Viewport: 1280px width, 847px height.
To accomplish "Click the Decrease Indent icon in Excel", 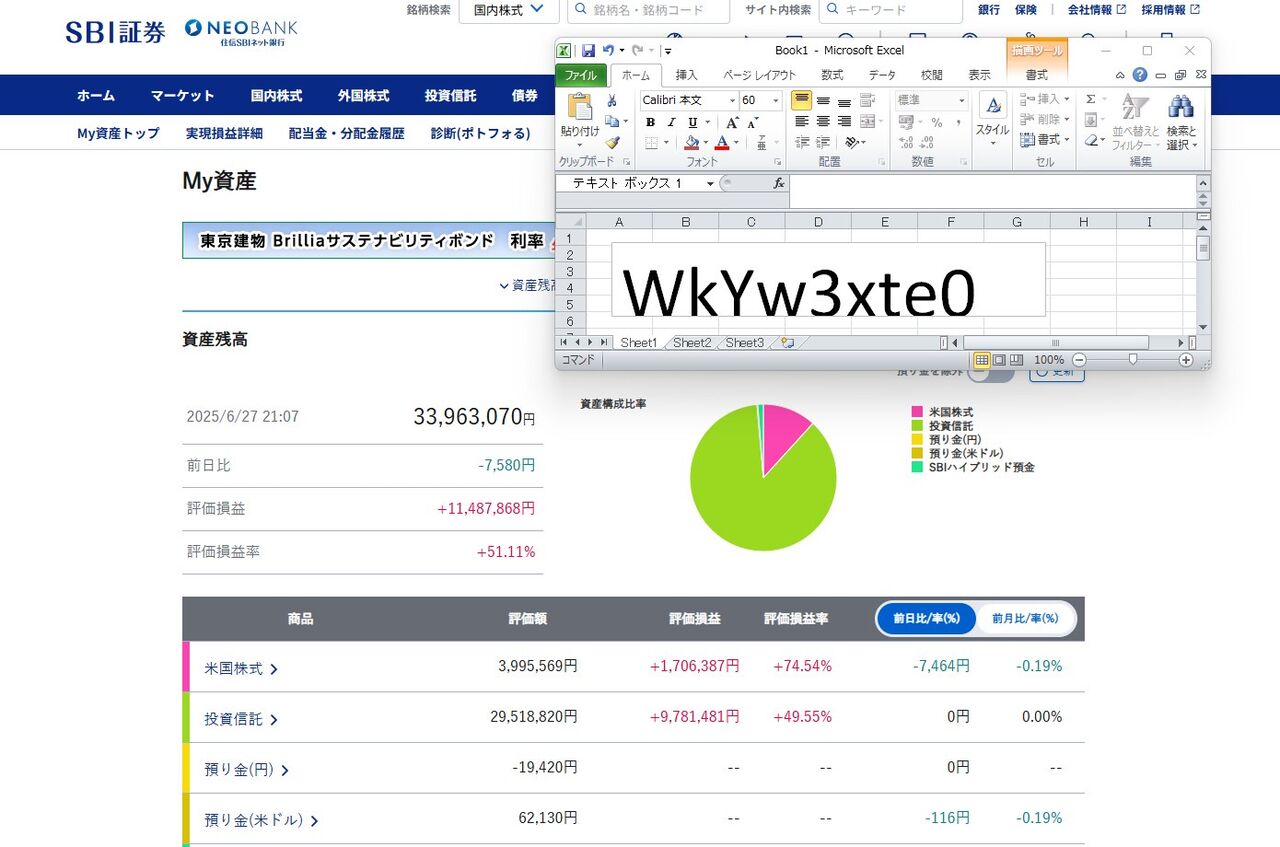I will tap(802, 143).
